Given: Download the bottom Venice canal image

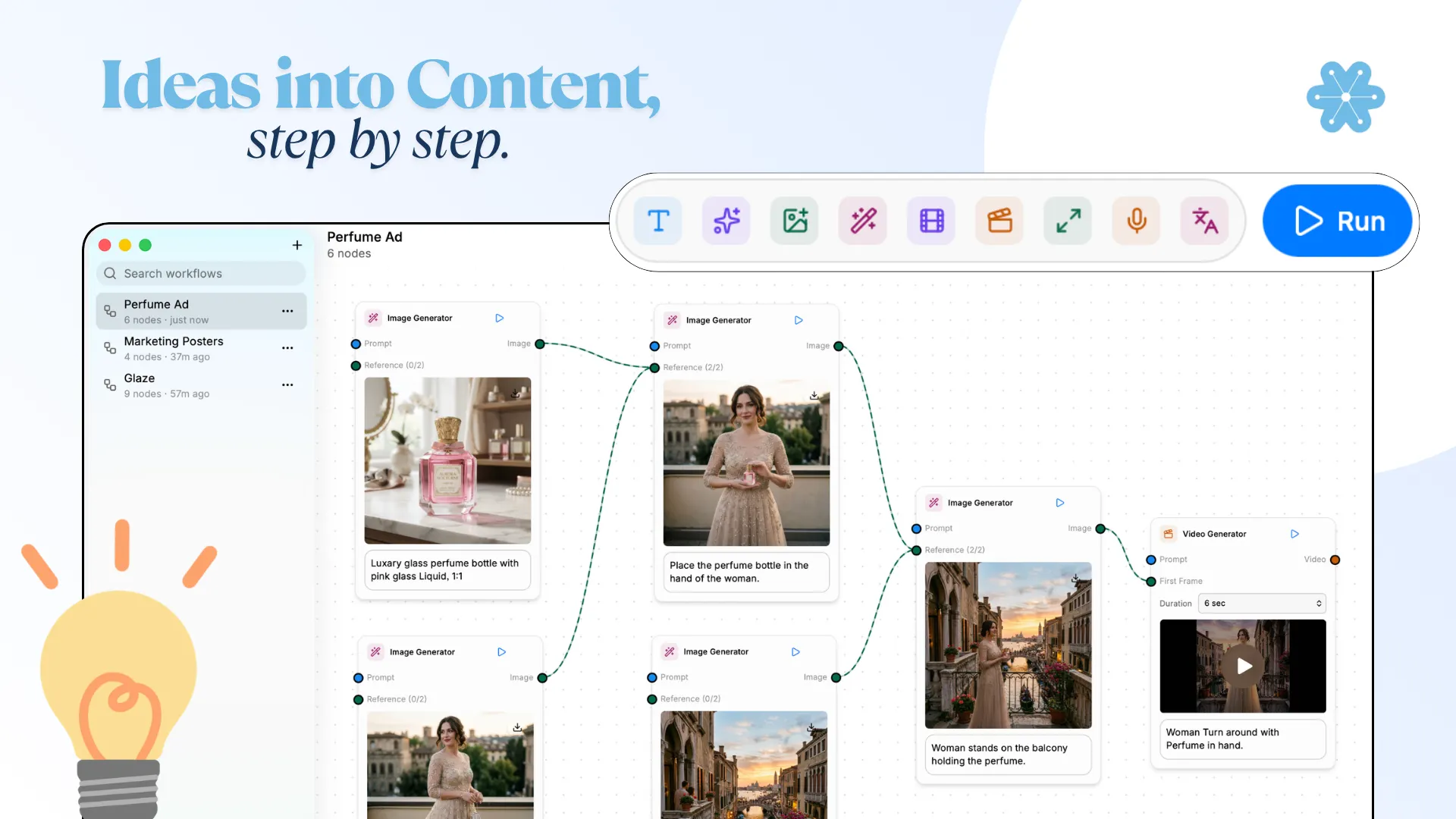Looking at the screenshot, I should pyautogui.click(x=811, y=728).
